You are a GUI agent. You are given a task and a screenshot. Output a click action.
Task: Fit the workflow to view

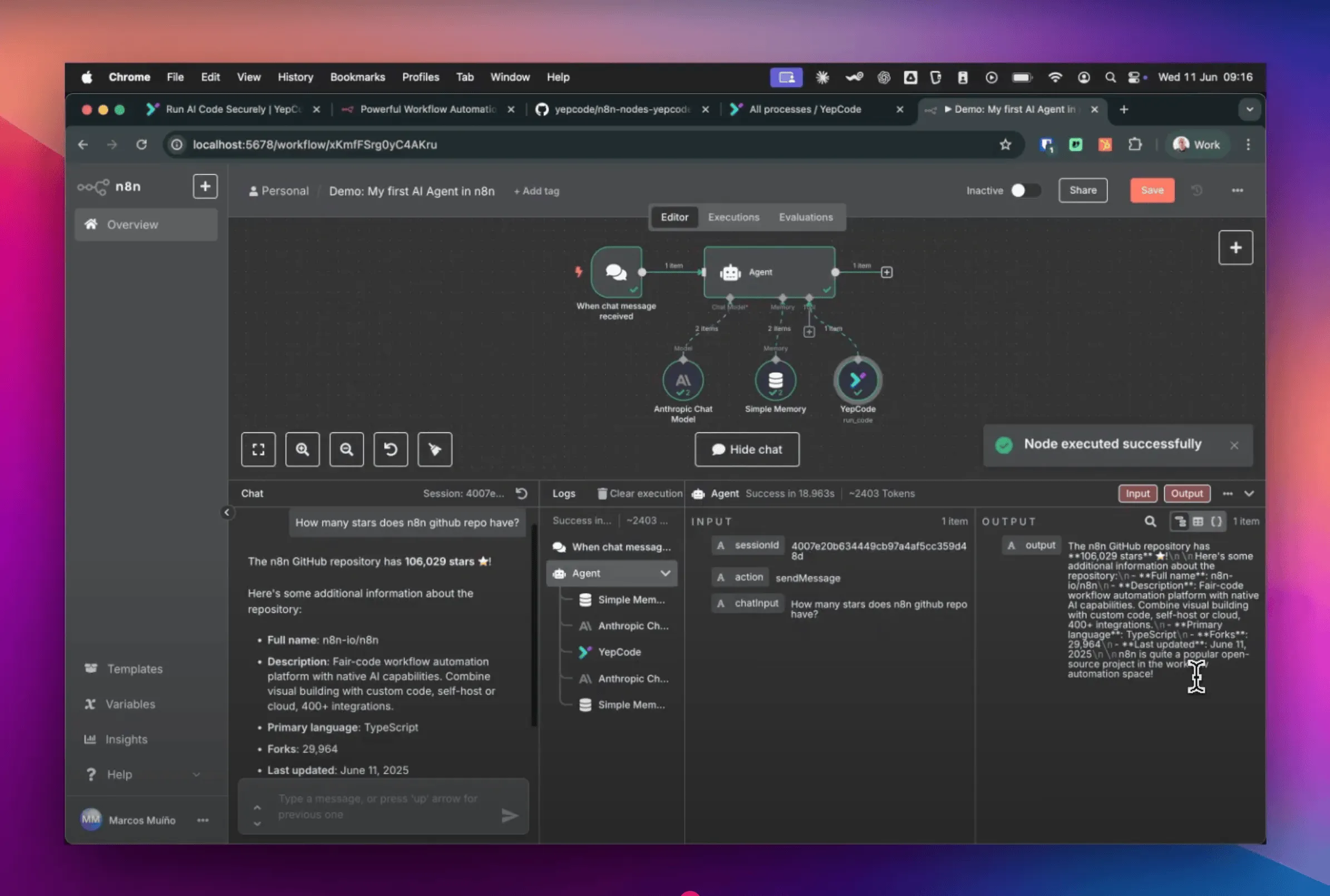coord(258,450)
